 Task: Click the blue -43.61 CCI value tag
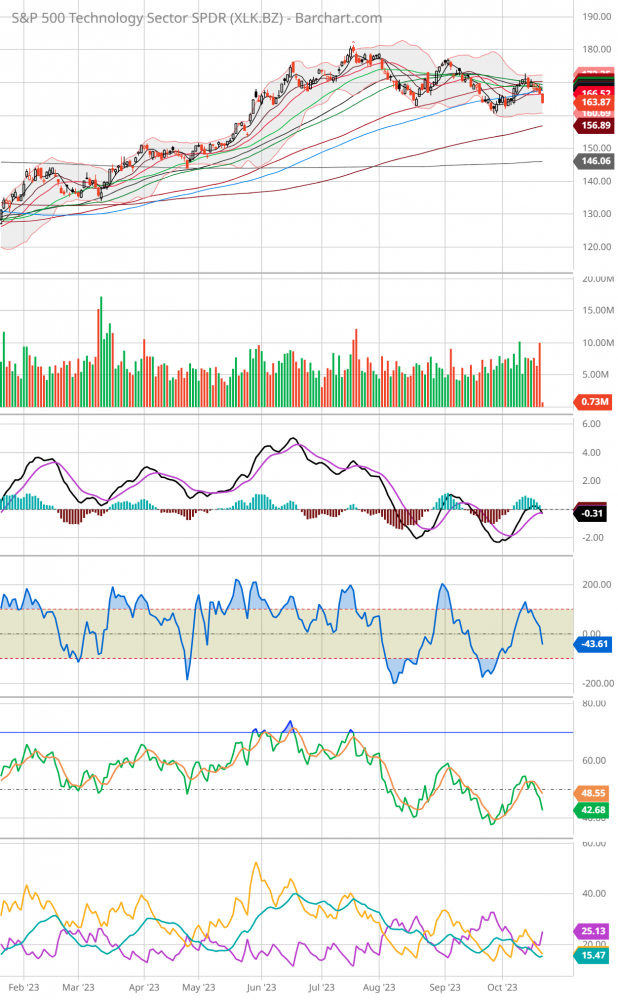click(594, 645)
